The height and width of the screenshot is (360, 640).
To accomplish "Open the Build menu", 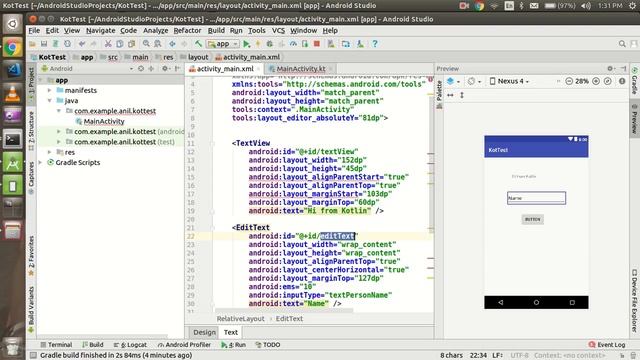I will [216, 31].
